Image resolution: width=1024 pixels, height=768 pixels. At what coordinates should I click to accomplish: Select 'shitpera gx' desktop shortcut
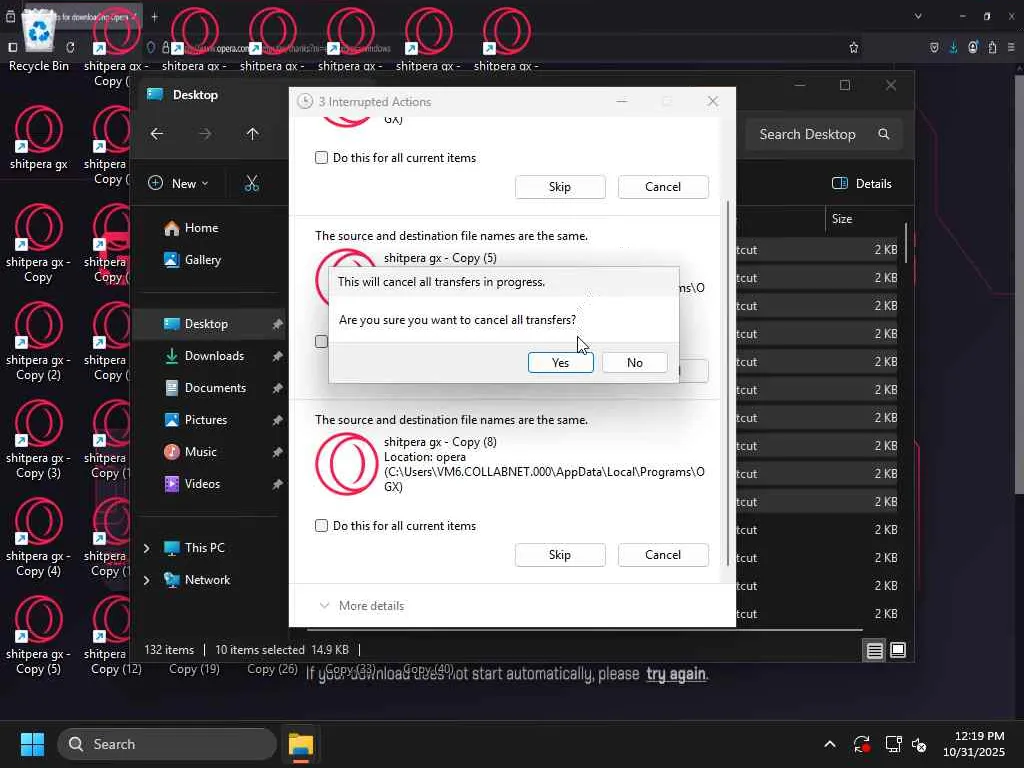pyautogui.click(x=39, y=138)
